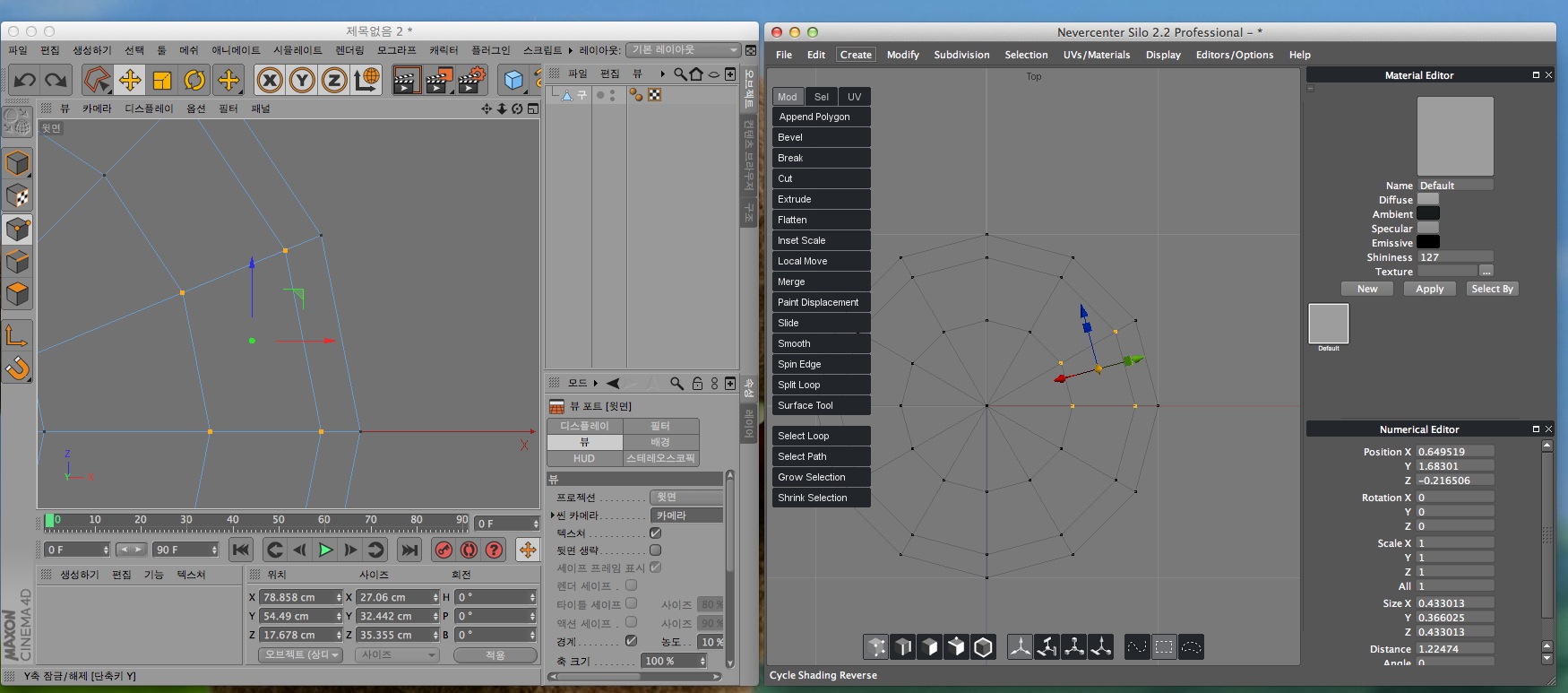This screenshot has width=1568, height=693.
Task: Toggle the 텍스처 checkbox in viewport settings
Action: (655, 533)
